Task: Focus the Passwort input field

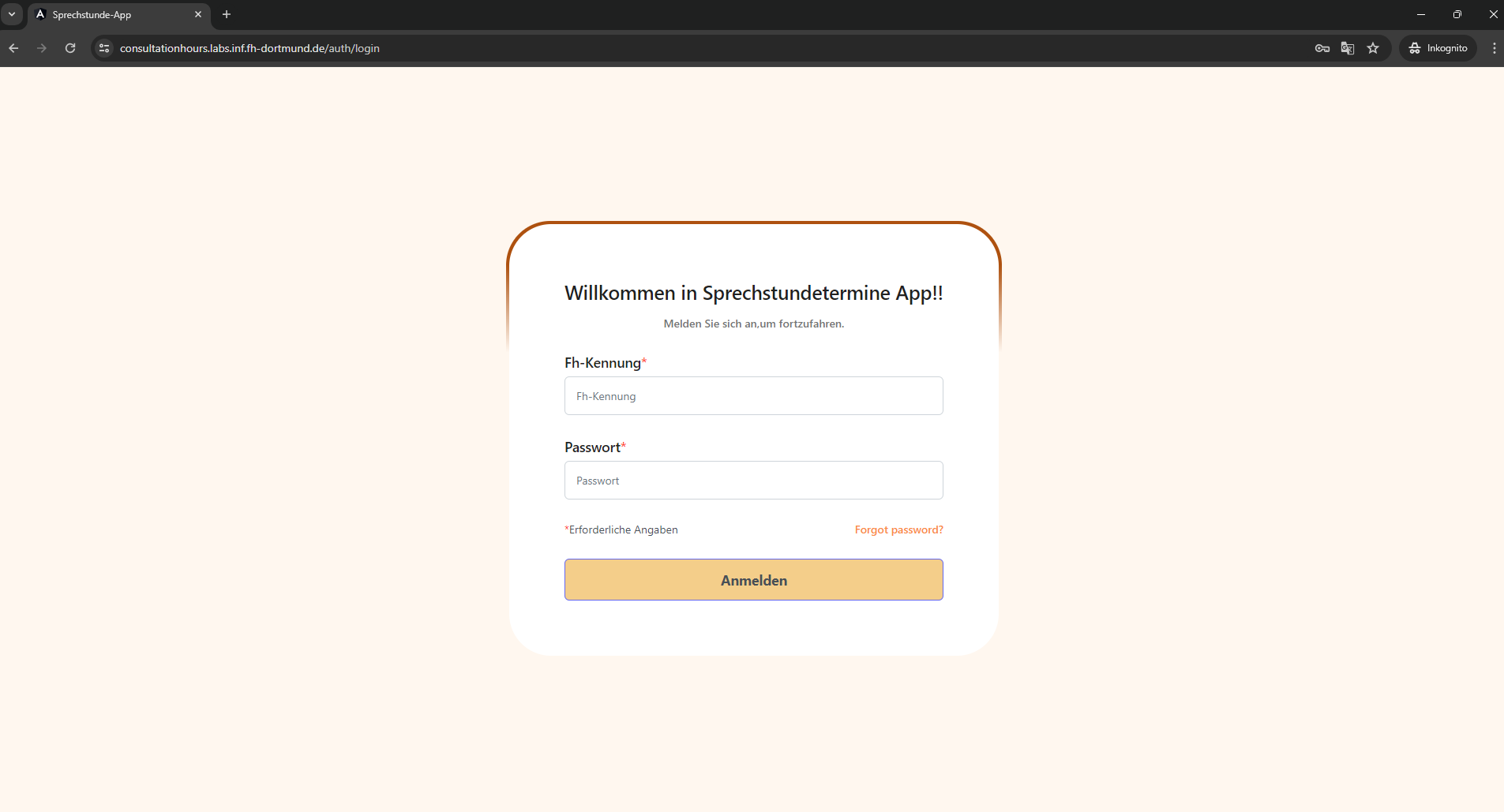Action: pyautogui.click(x=753, y=481)
